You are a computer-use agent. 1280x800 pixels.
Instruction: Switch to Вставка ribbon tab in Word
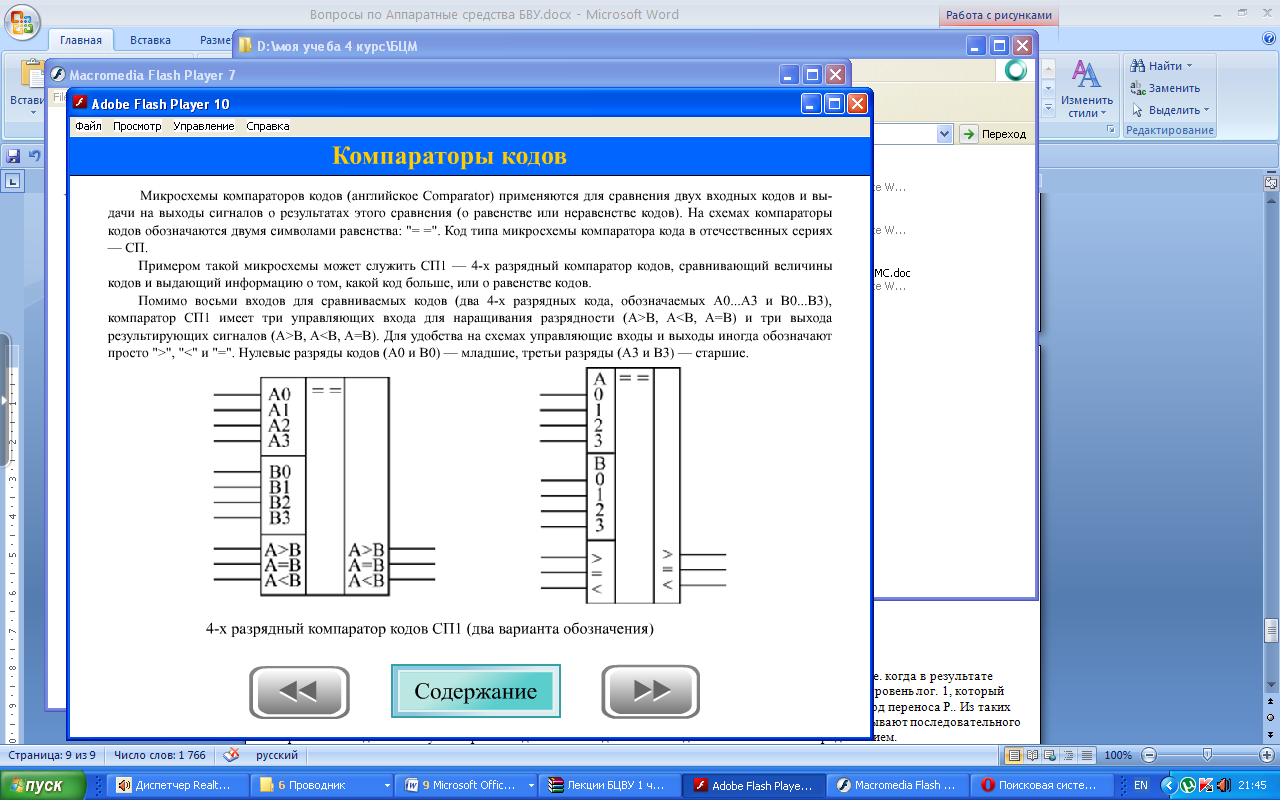[x=150, y=41]
